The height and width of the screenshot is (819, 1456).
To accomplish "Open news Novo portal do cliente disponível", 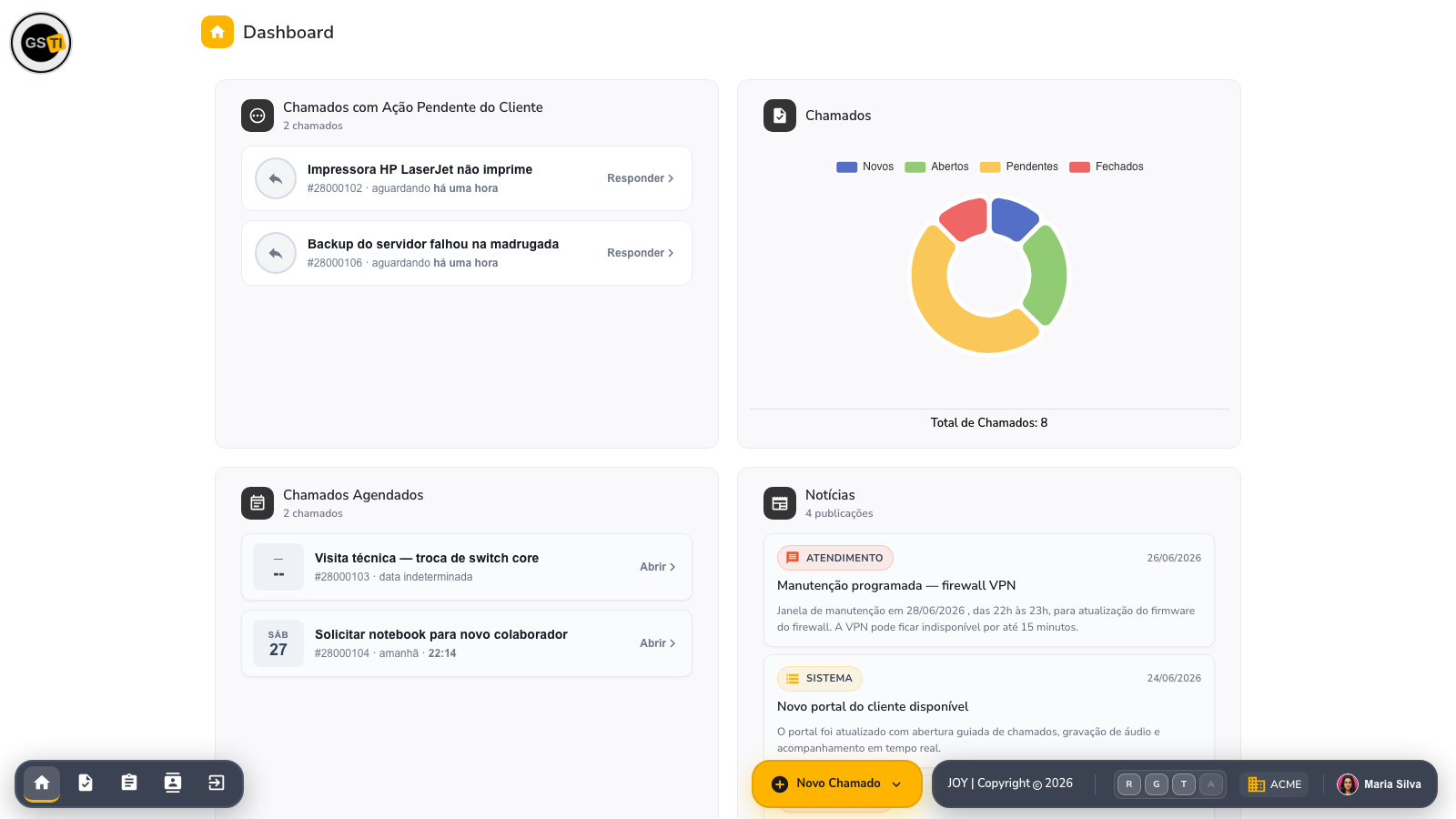I will [x=873, y=706].
